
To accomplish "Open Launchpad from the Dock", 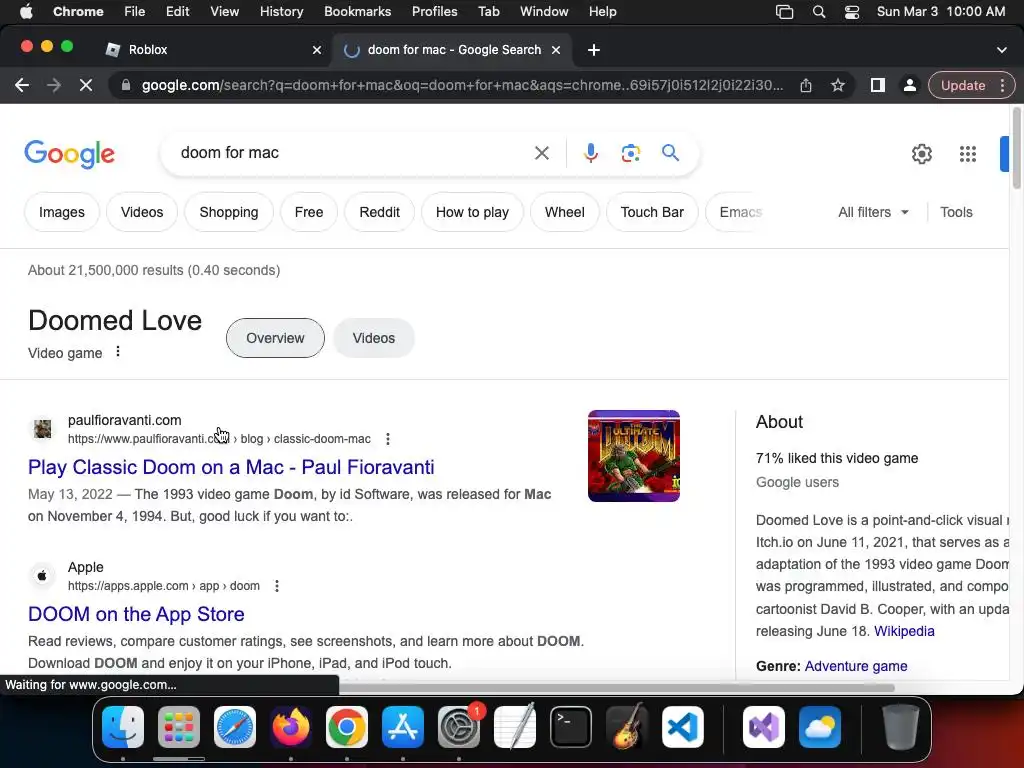I will 178,727.
